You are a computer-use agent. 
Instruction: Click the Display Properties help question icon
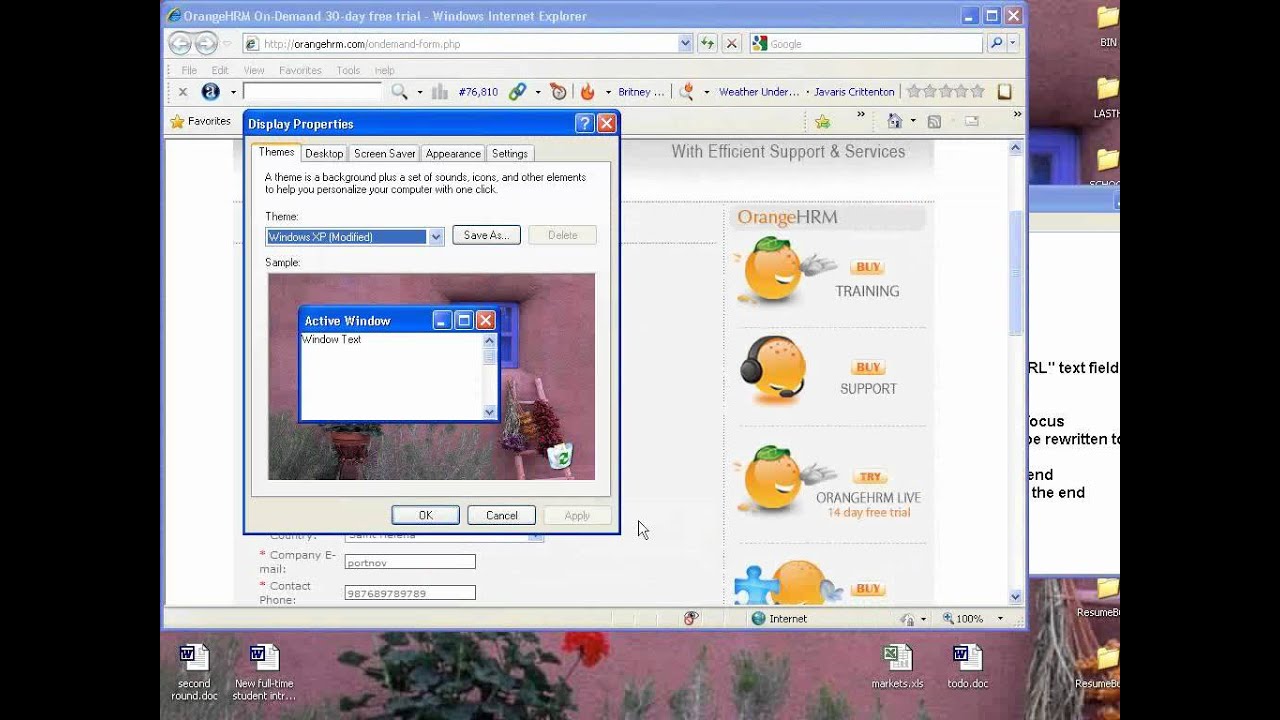click(585, 124)
